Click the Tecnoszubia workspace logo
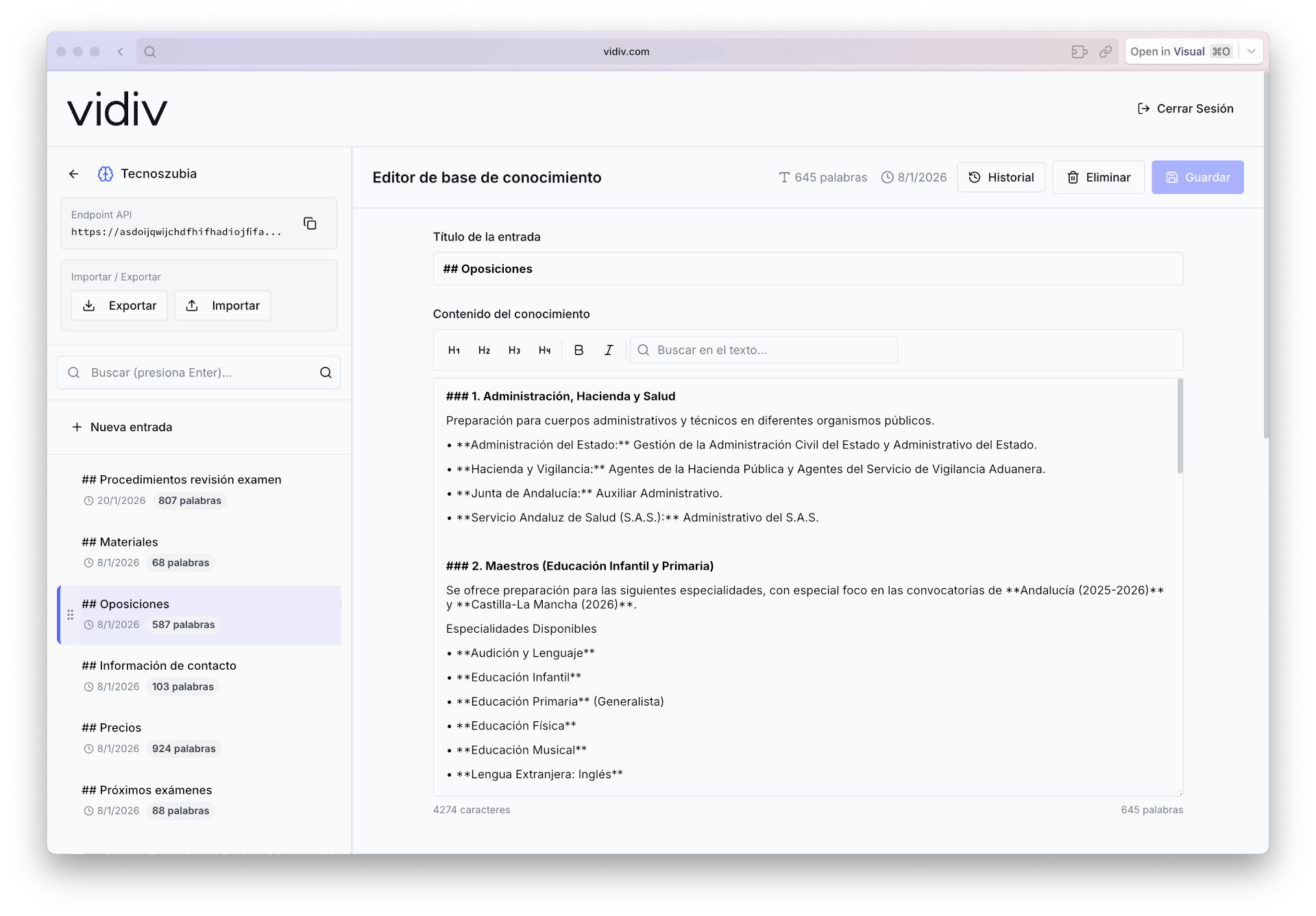Viewport: 1316px width, 916px height. tap(104, 173)
